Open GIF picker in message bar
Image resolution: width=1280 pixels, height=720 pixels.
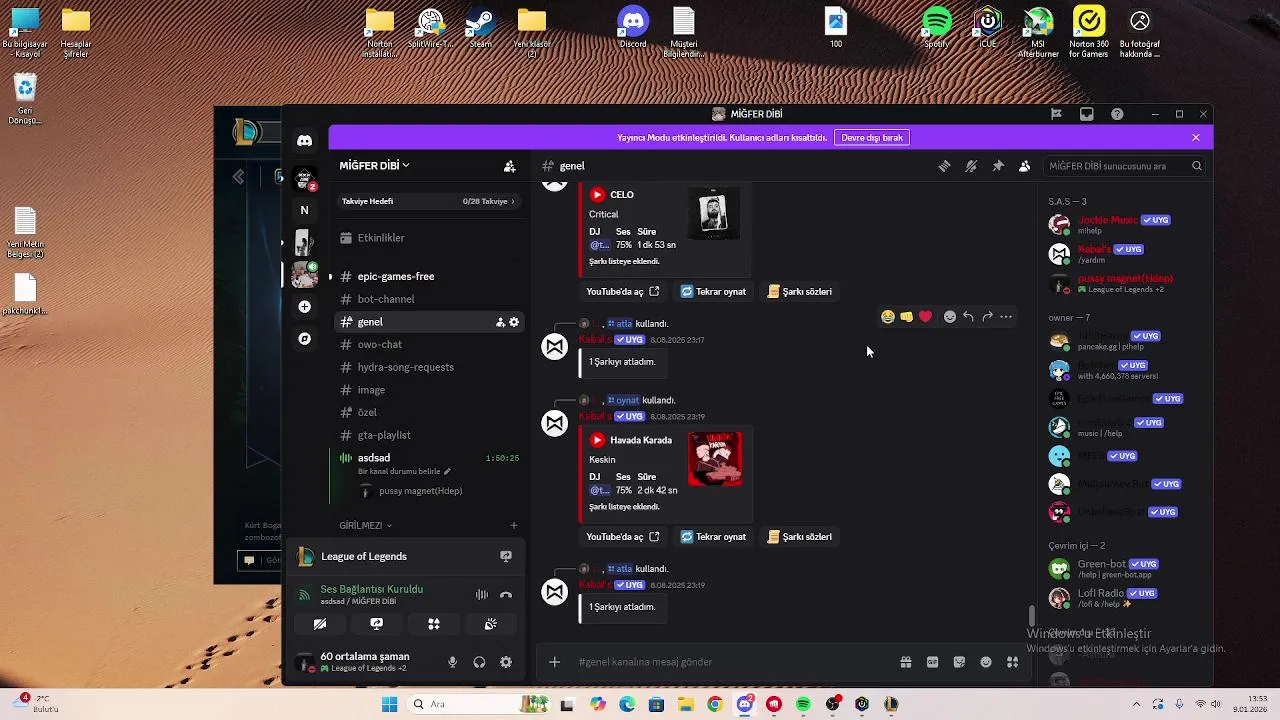932,662
